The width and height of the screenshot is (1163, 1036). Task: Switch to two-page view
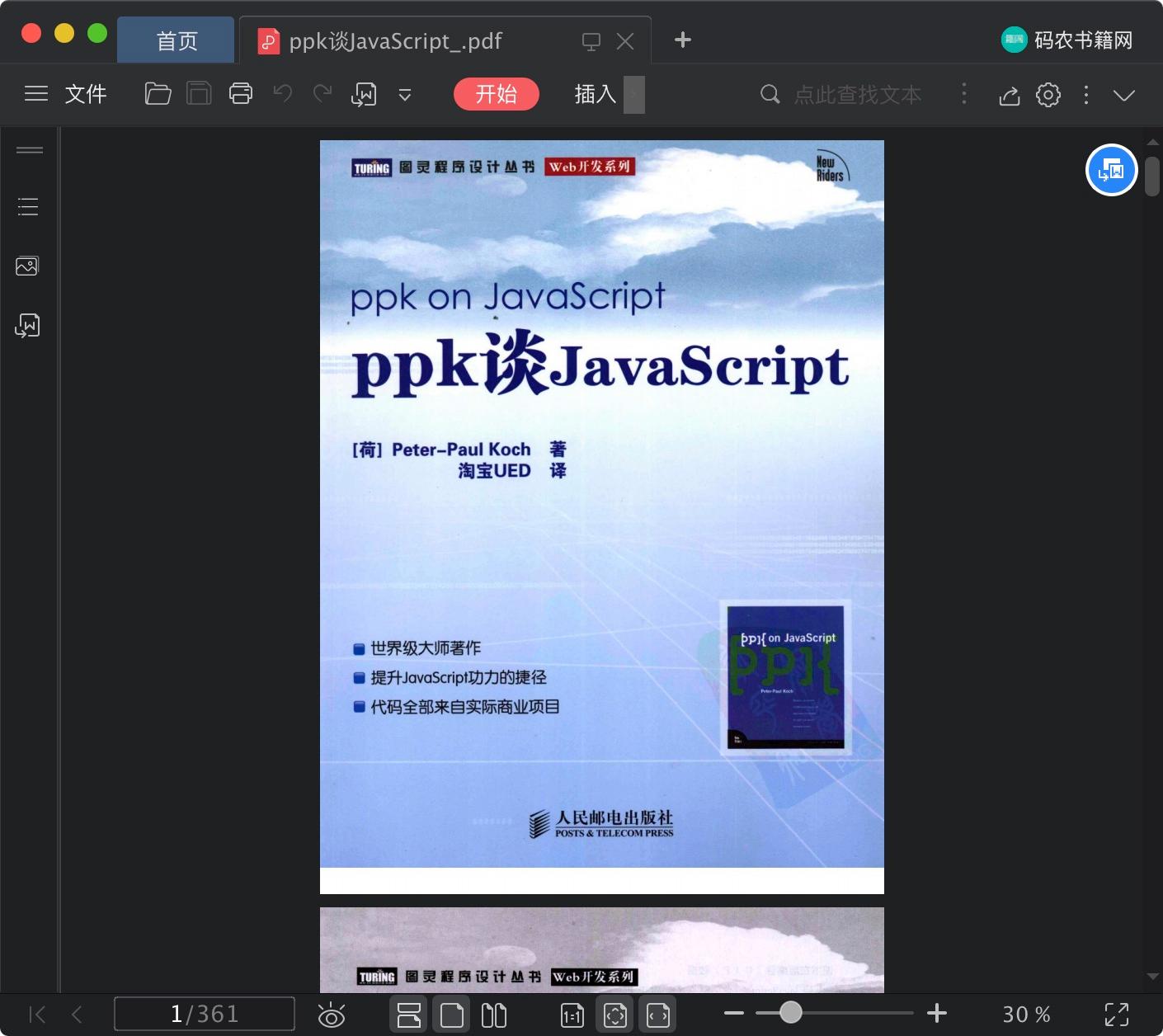[x=494, y=1015]
